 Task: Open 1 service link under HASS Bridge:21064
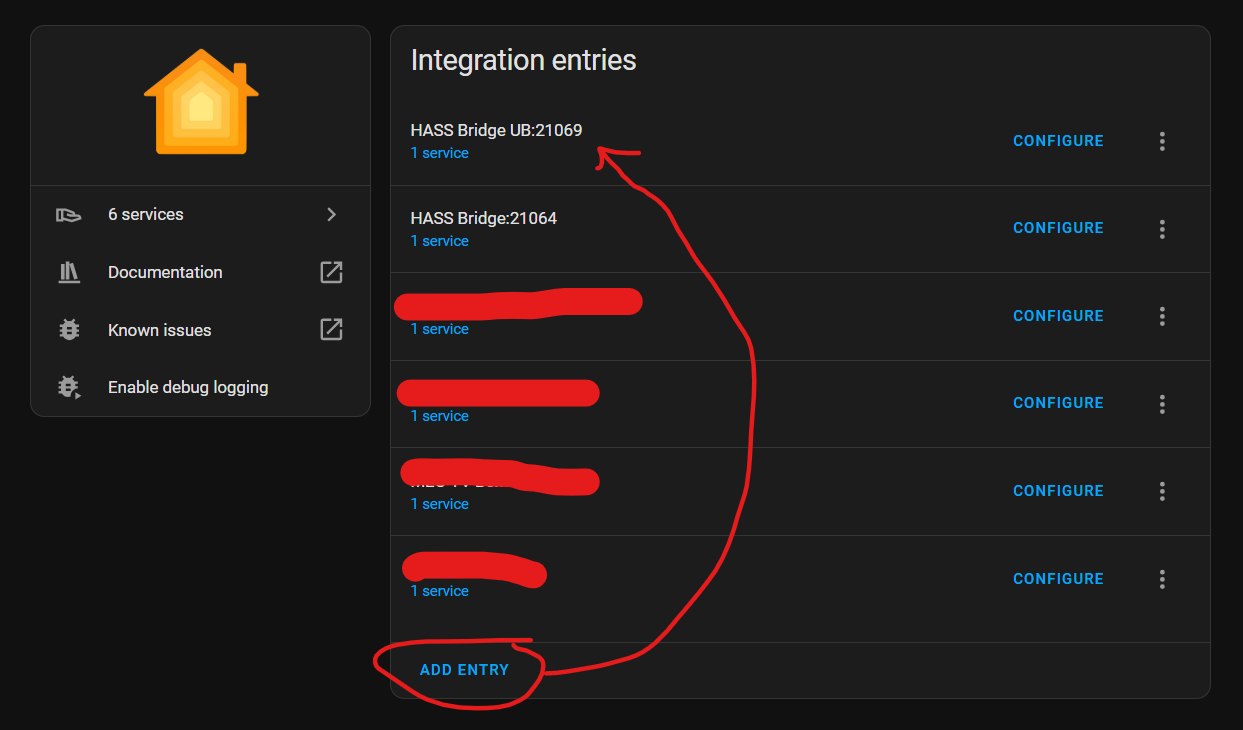pos(439,241)
